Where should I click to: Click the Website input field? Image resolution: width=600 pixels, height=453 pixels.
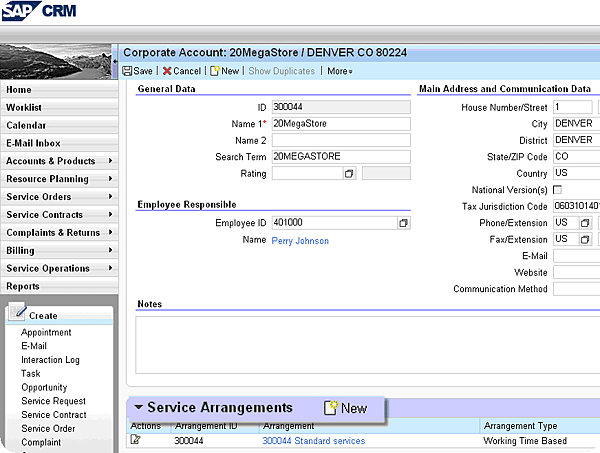577,272
